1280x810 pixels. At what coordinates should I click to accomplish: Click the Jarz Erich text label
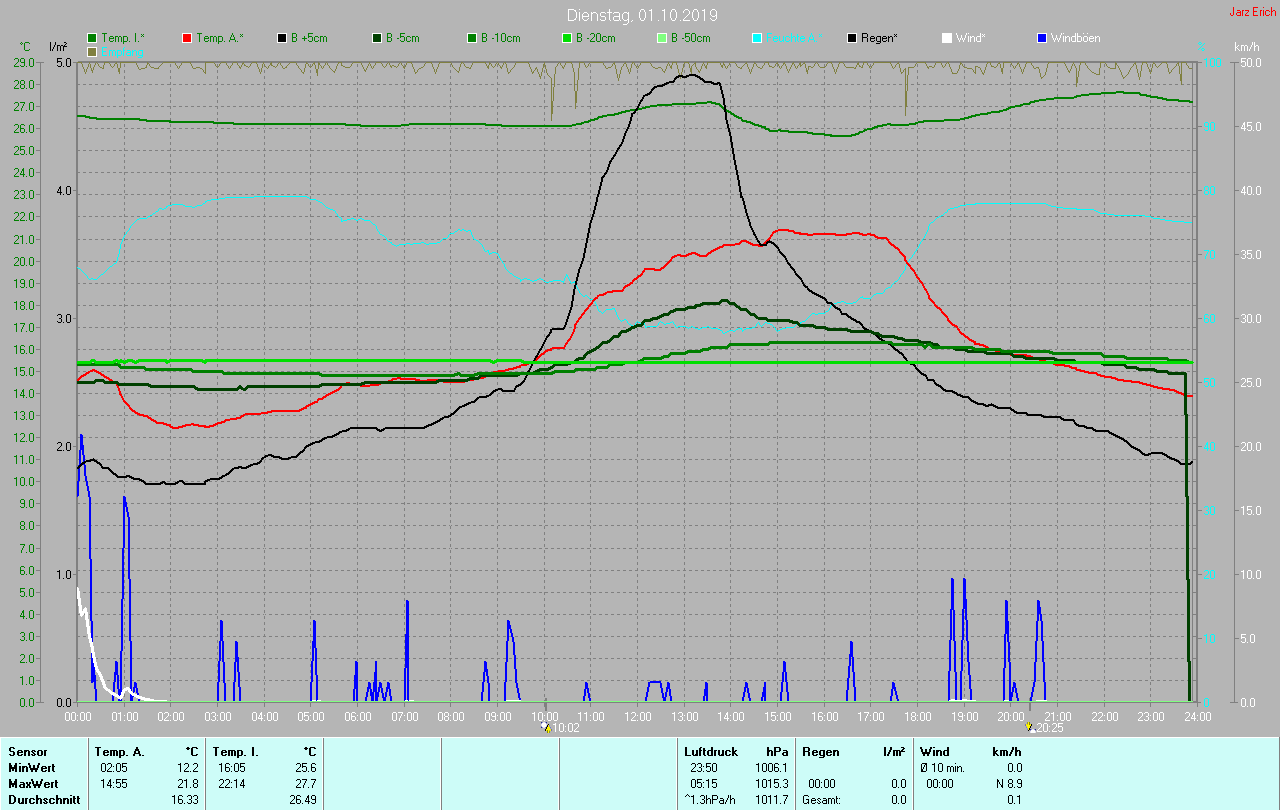[x=1252, y=12]
